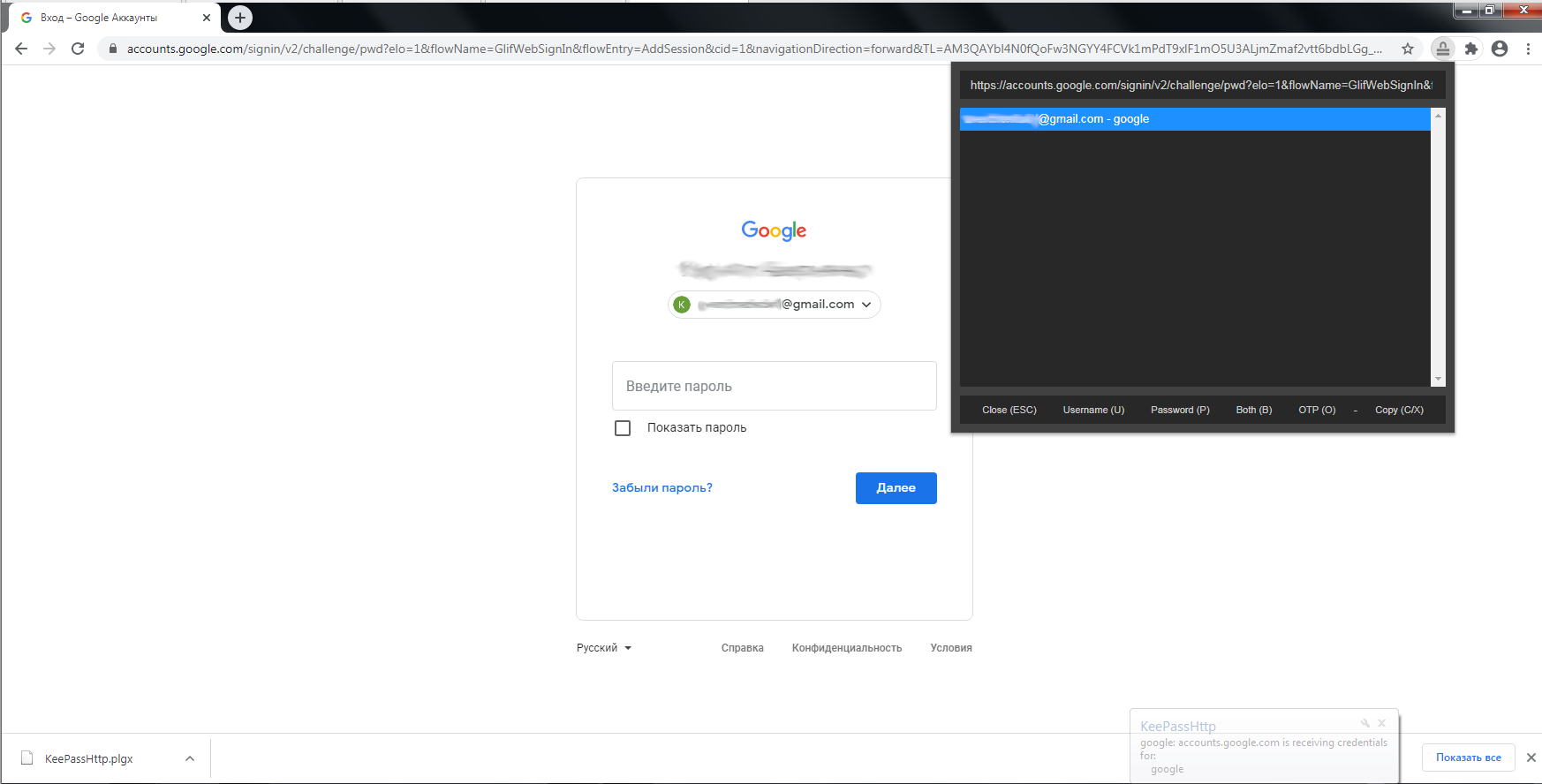The image size is (1542, 784).
Task: Click Username (U) to fill username
Action: coord(1093,410)
